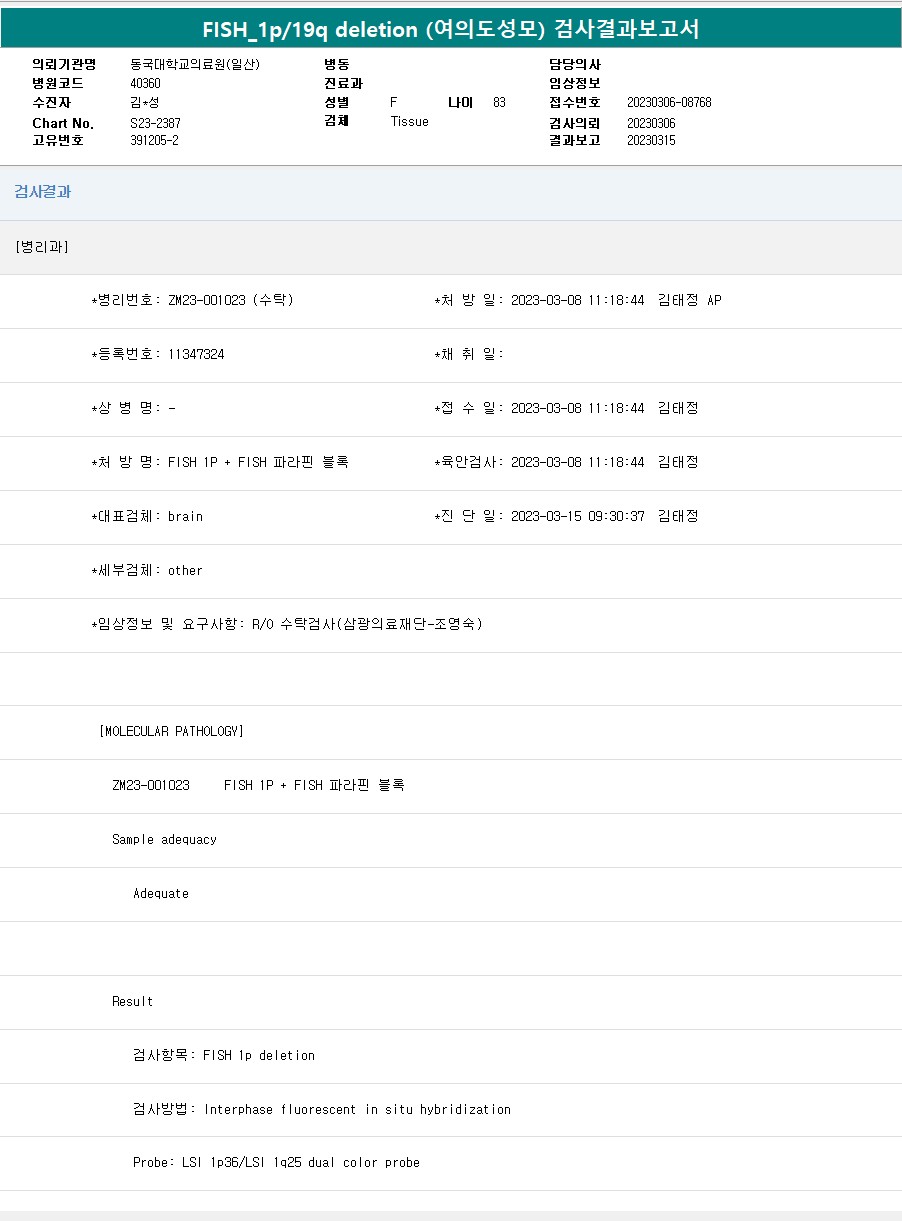
Task: Click the 고유번호 value 391205-2
Action: (154, 141)
